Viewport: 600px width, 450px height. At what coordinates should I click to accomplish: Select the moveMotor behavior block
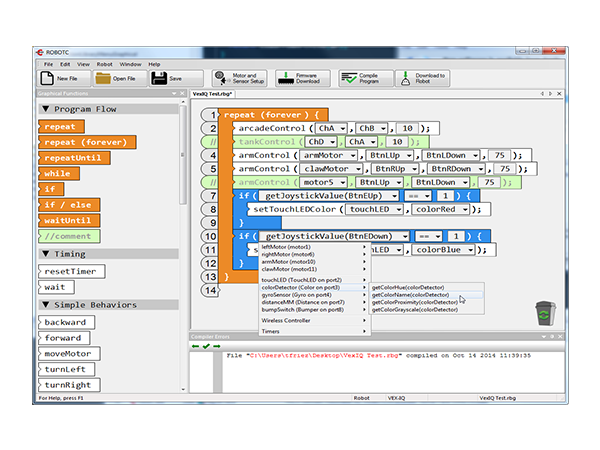point(68,354)
